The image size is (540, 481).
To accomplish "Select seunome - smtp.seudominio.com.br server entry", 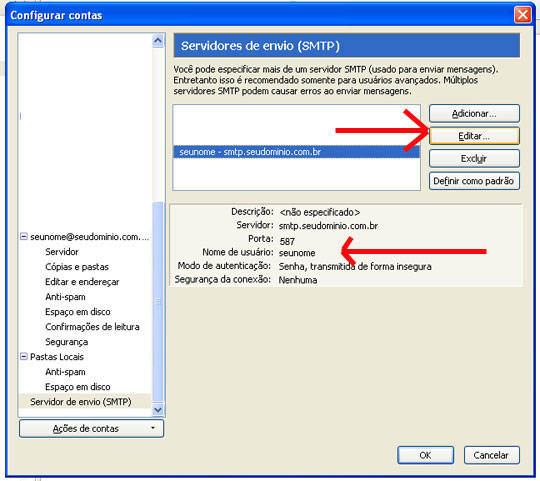I will click(x=296, y=152).
